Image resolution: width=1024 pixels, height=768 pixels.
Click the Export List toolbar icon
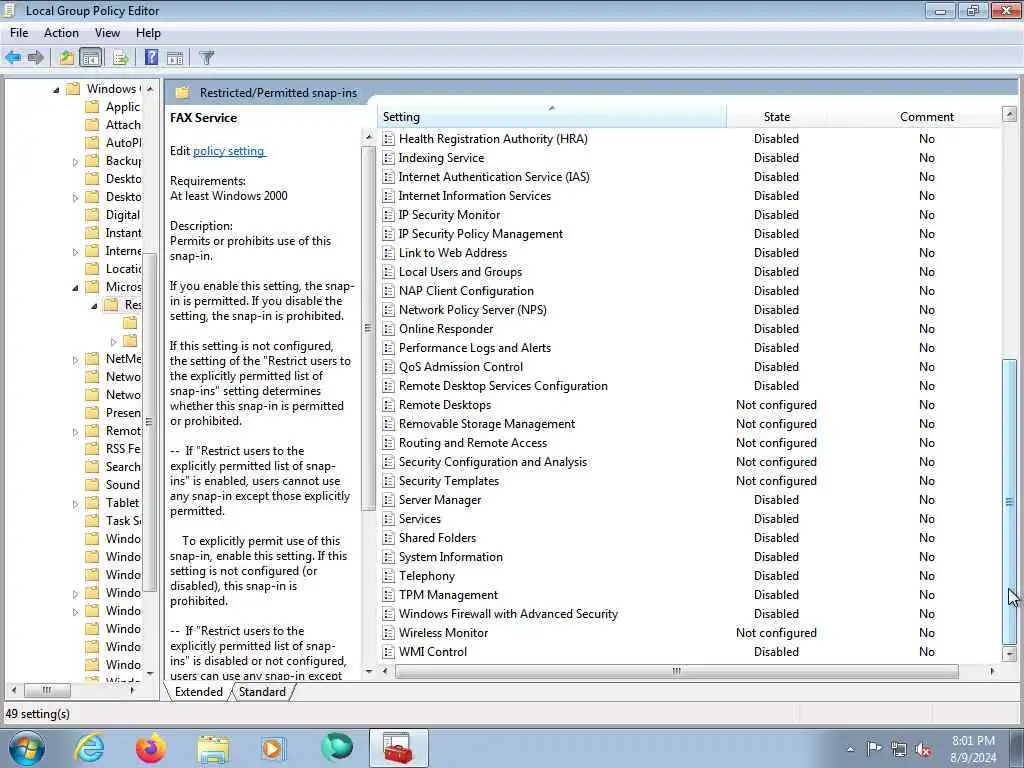pyautogui.click(x=120, y=57)
